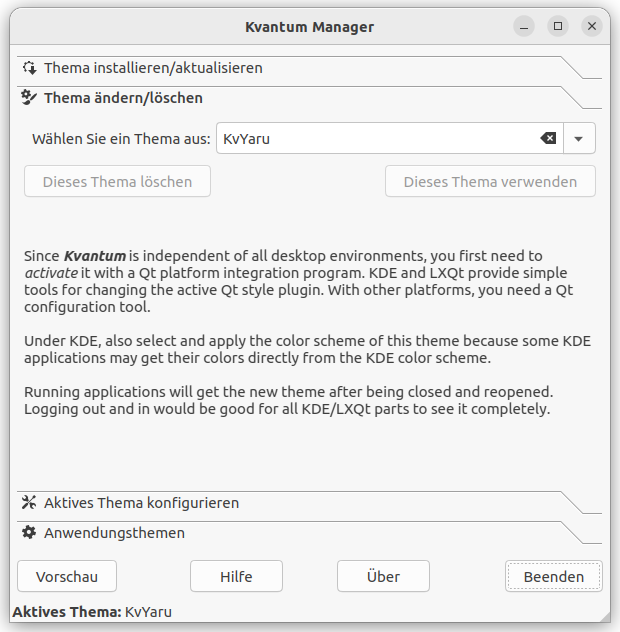The height and width of the screenshot is (632, 620).
Task: Click the Kvantum Manager window title
Action: [x=310, y=27]
